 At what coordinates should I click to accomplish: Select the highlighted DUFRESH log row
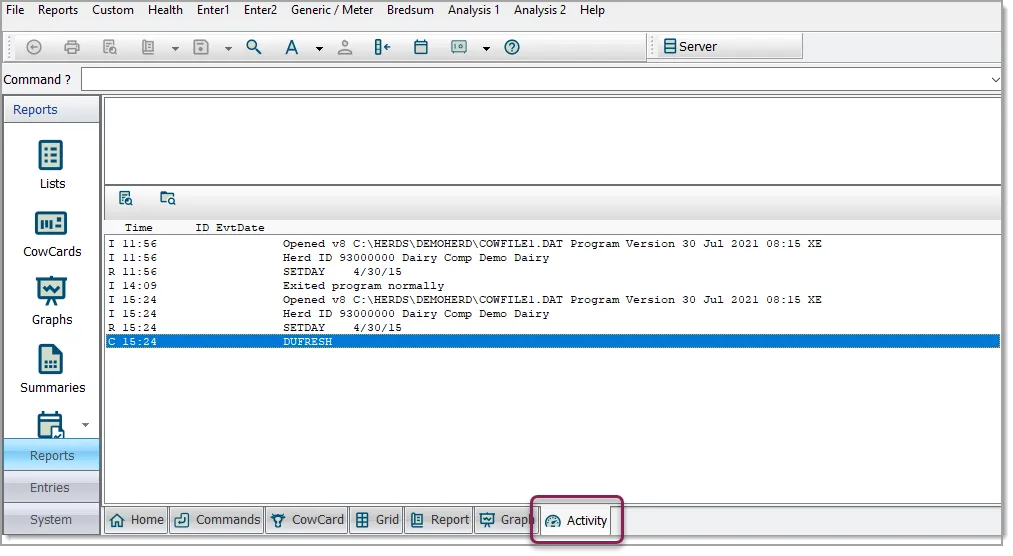click(x=553, y=342)
